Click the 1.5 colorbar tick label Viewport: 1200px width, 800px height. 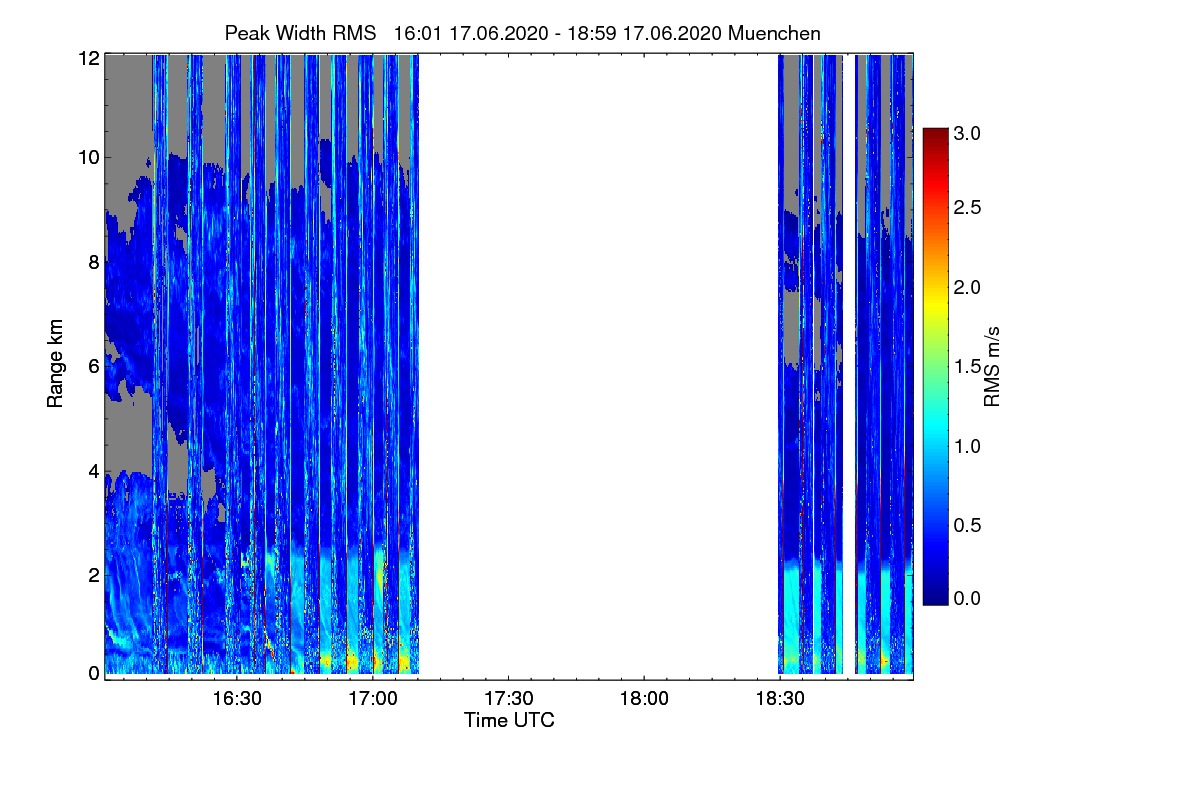pyautogui.click(x=966, y=366)
